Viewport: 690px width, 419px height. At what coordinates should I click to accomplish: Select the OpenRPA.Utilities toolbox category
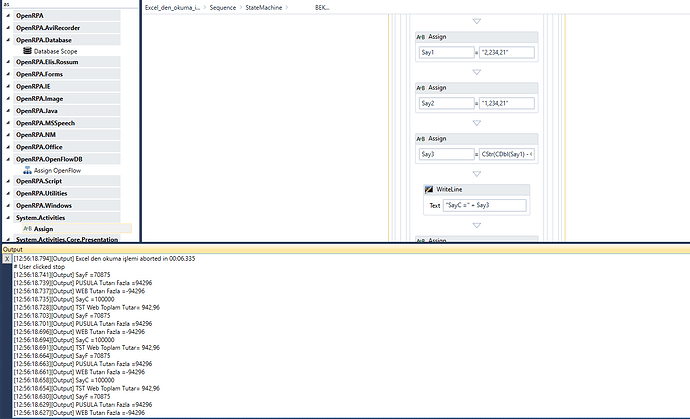[x=66, y=193]
